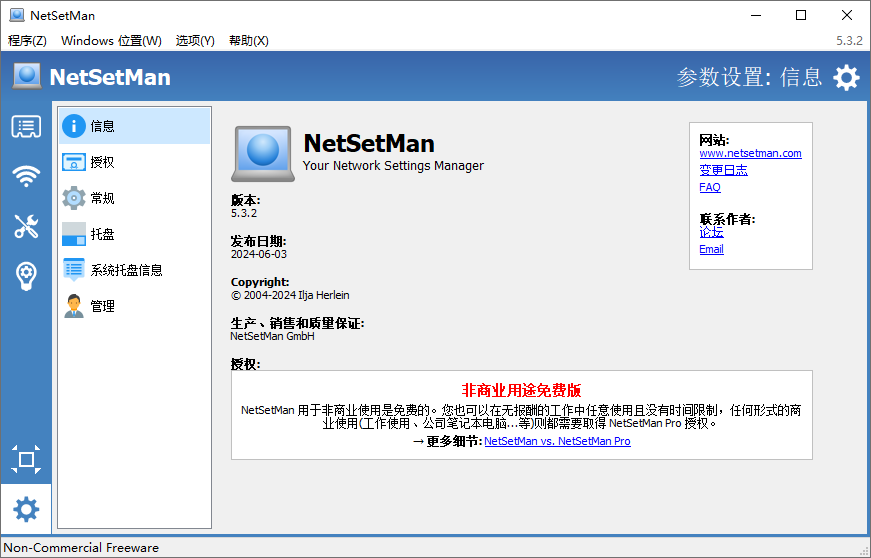Open the 系统托盘信息 section

click(x=134, y=270)
